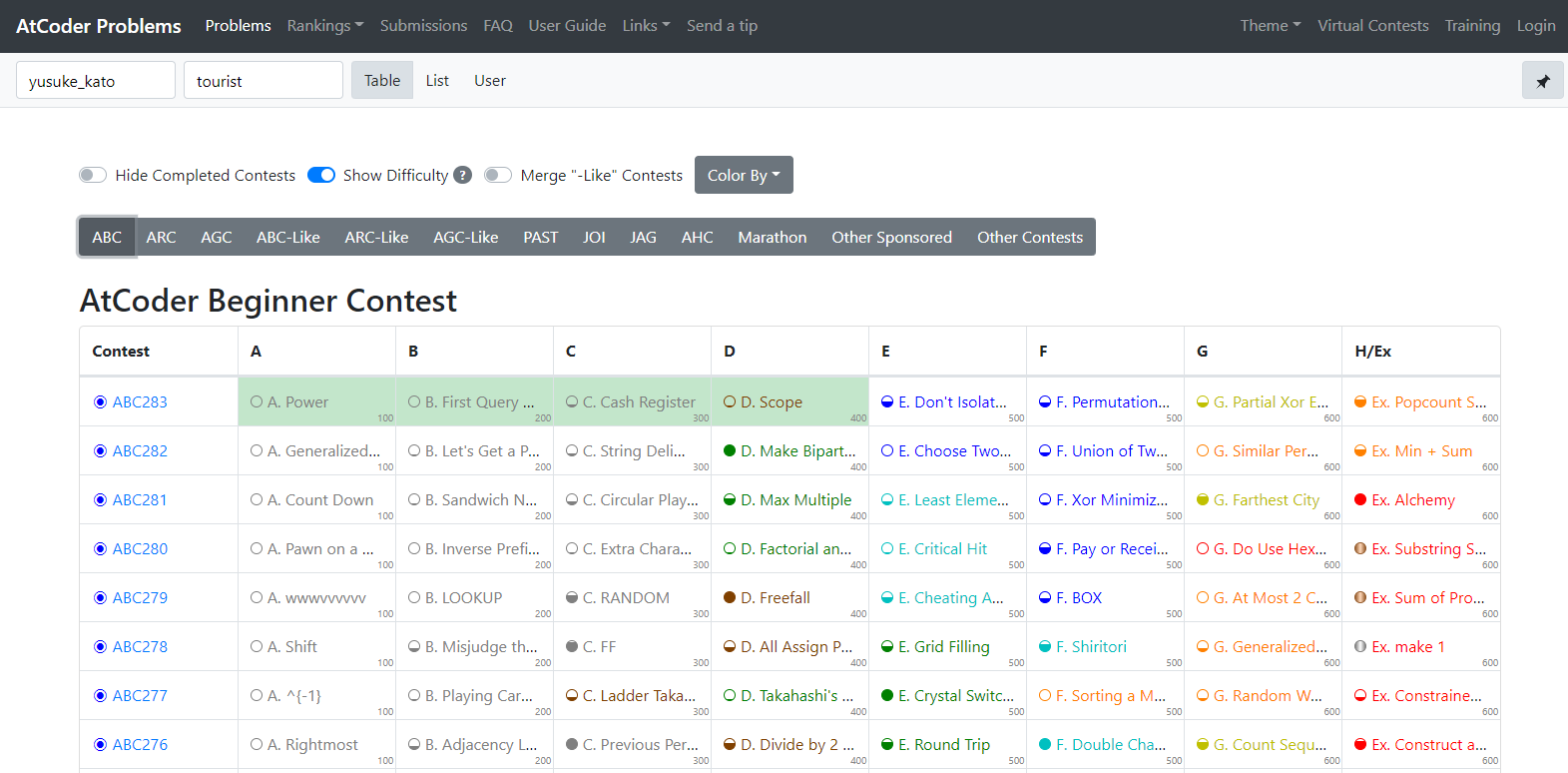
Task: Click difficulty circle of Ex. Construct a
Action: pos(1360,744)
